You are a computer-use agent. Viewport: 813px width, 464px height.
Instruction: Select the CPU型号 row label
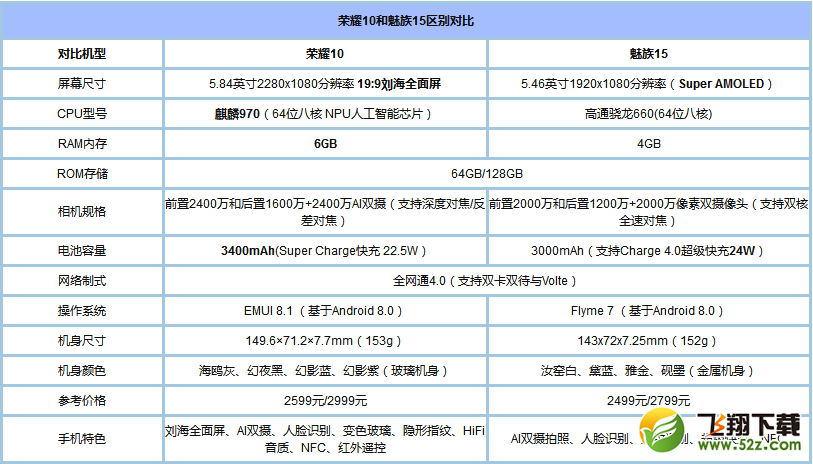pos(82,114)
